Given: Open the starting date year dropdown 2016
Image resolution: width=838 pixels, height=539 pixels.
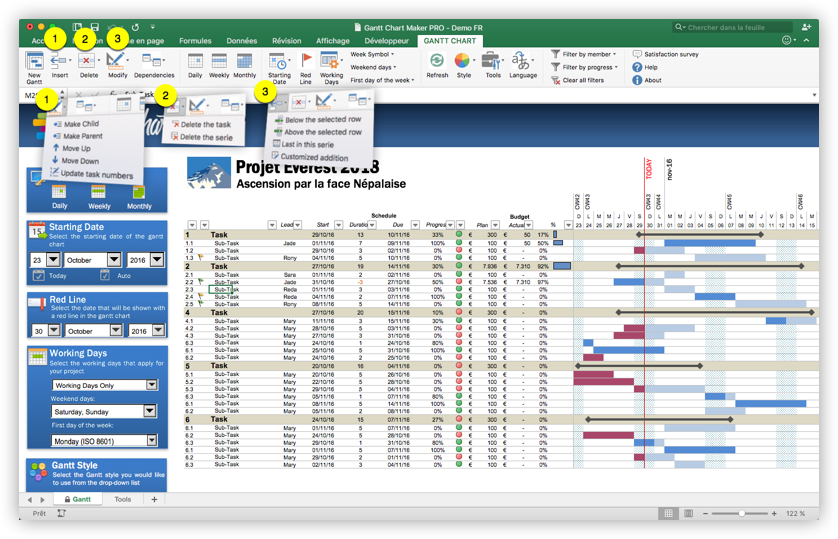Looking at the screenshot, I should 157,260.
